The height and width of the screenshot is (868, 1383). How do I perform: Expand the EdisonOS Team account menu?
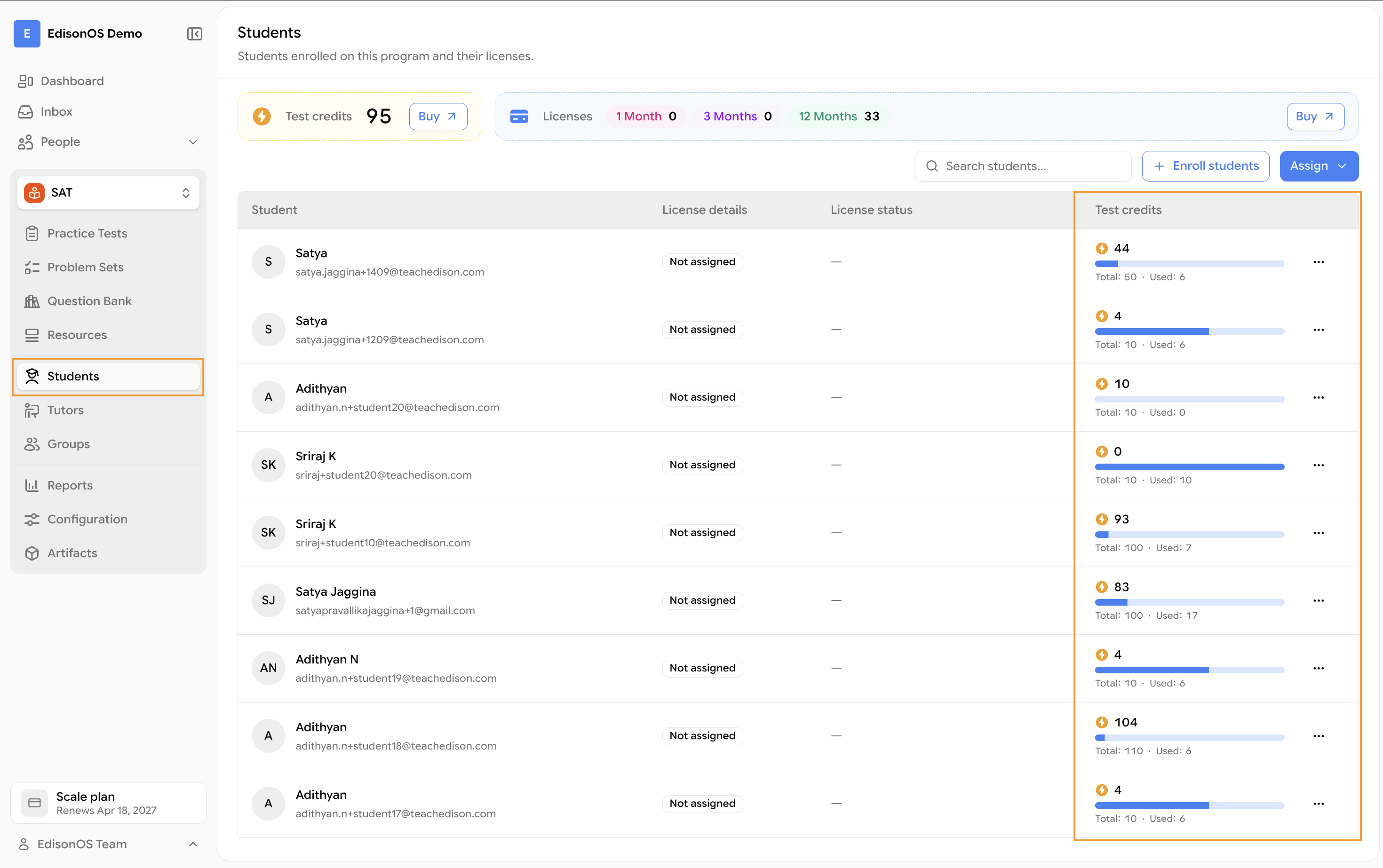108,844
